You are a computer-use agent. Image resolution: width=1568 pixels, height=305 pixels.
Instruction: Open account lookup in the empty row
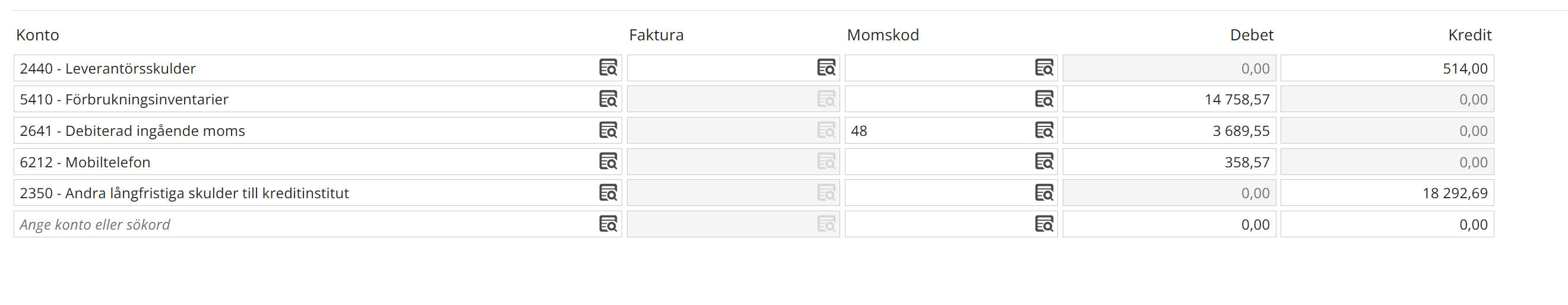pos(607,225)
